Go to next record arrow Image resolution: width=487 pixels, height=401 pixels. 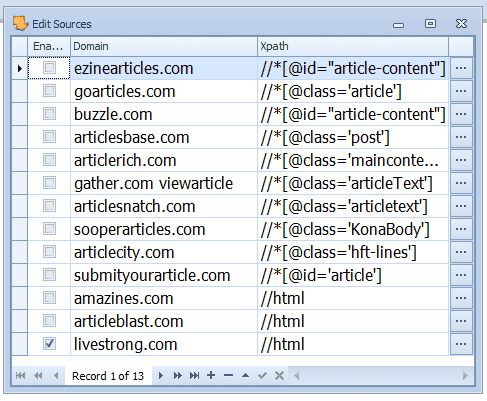coord(161,376)
